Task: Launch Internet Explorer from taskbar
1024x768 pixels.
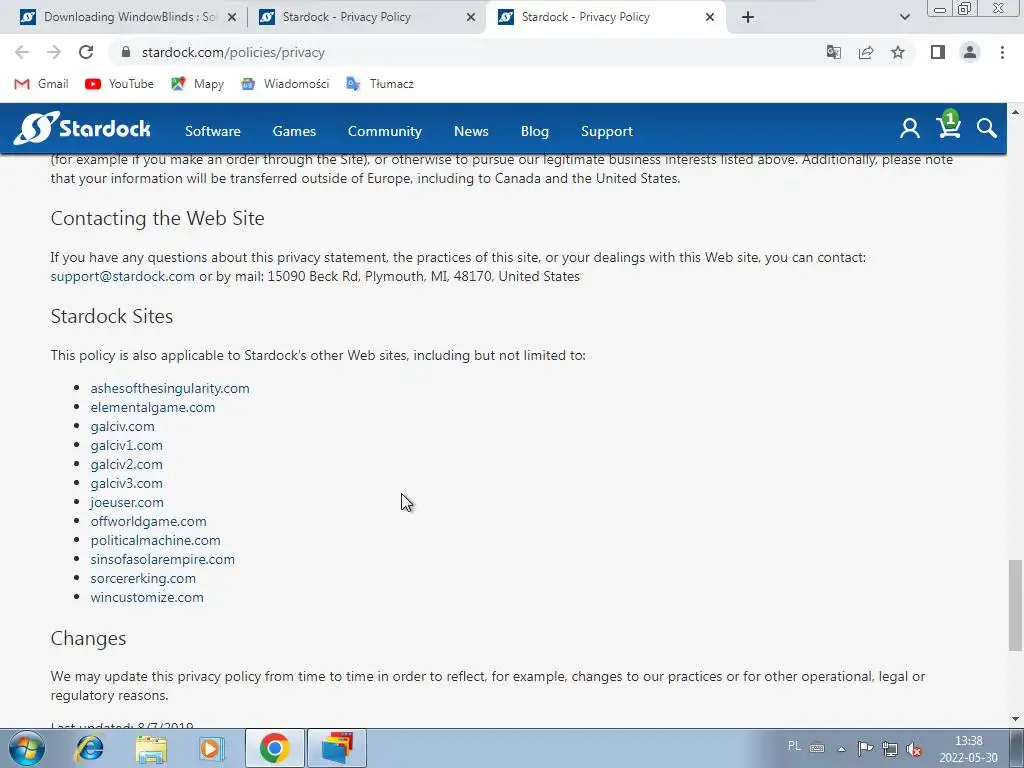Action: [x=89, y=748]
